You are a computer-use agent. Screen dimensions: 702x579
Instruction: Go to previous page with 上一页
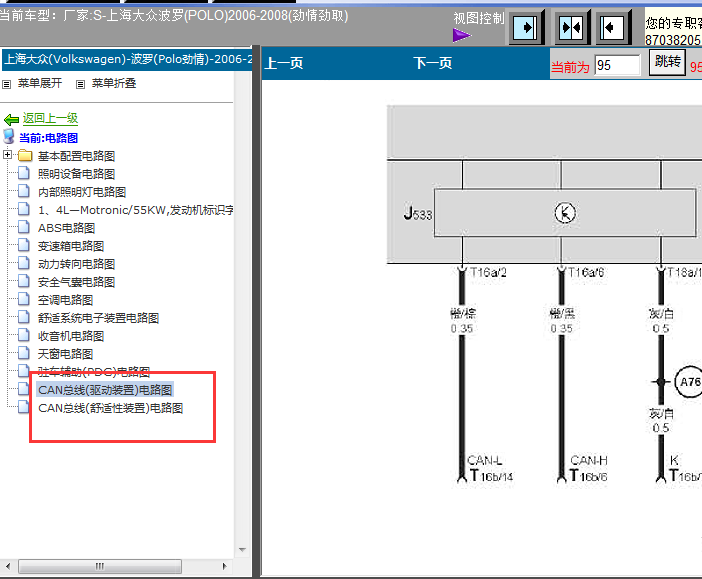[x=284, y=63]
